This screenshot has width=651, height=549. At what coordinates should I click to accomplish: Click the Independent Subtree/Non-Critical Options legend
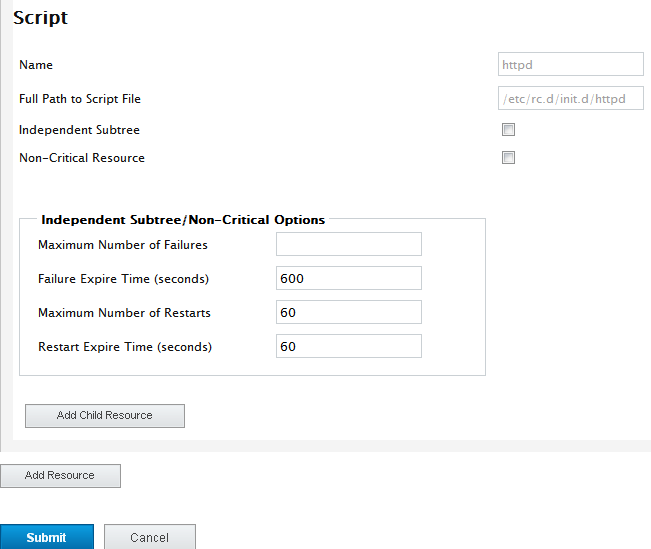tap(183, 220)
